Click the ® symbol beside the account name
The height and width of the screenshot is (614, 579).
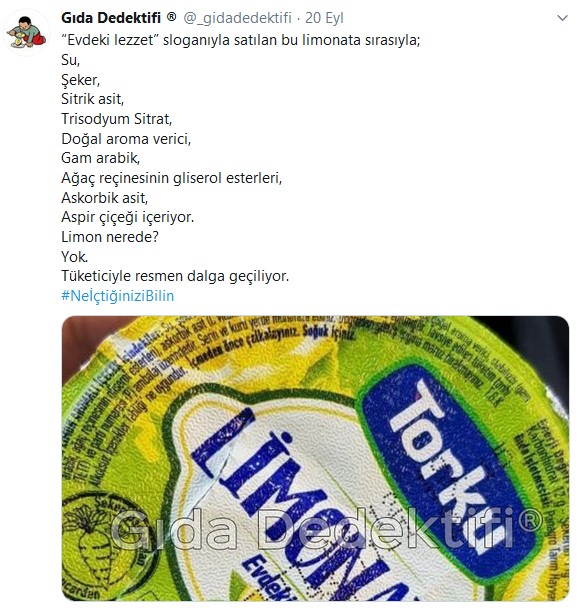click(171, 17)
